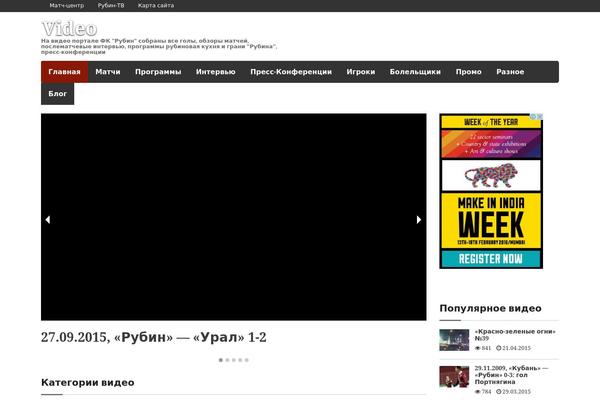600x400 pixels.
Task: Go to Болельщики section
Action: click(415, 72)
